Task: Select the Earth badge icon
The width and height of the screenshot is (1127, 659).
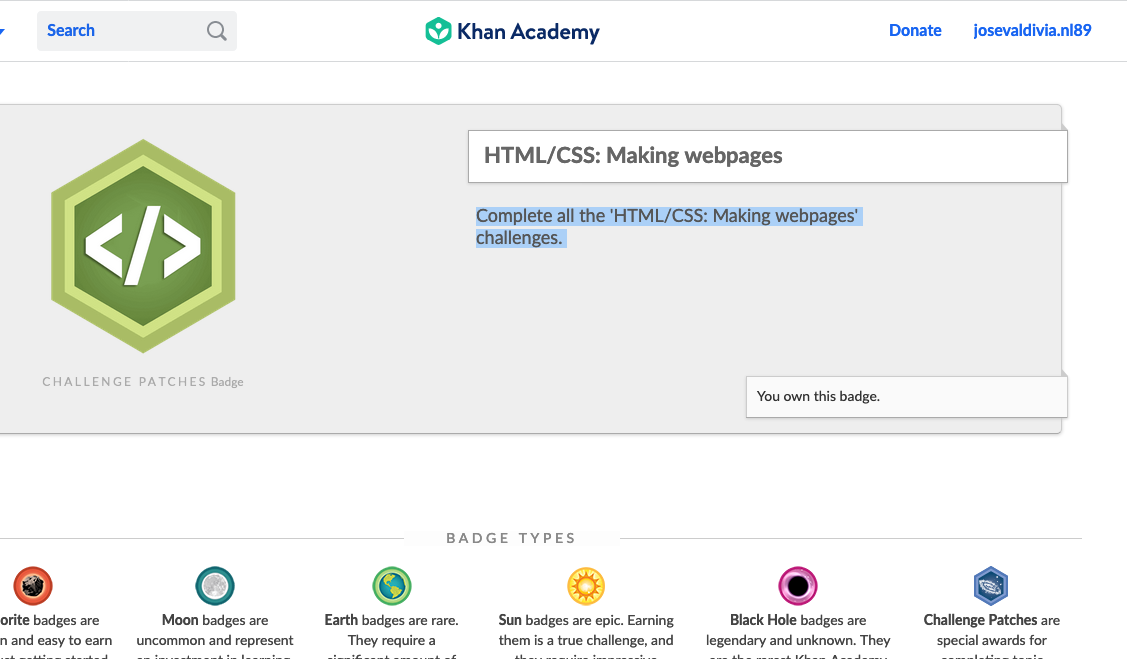Action: (x=392, y=586)
